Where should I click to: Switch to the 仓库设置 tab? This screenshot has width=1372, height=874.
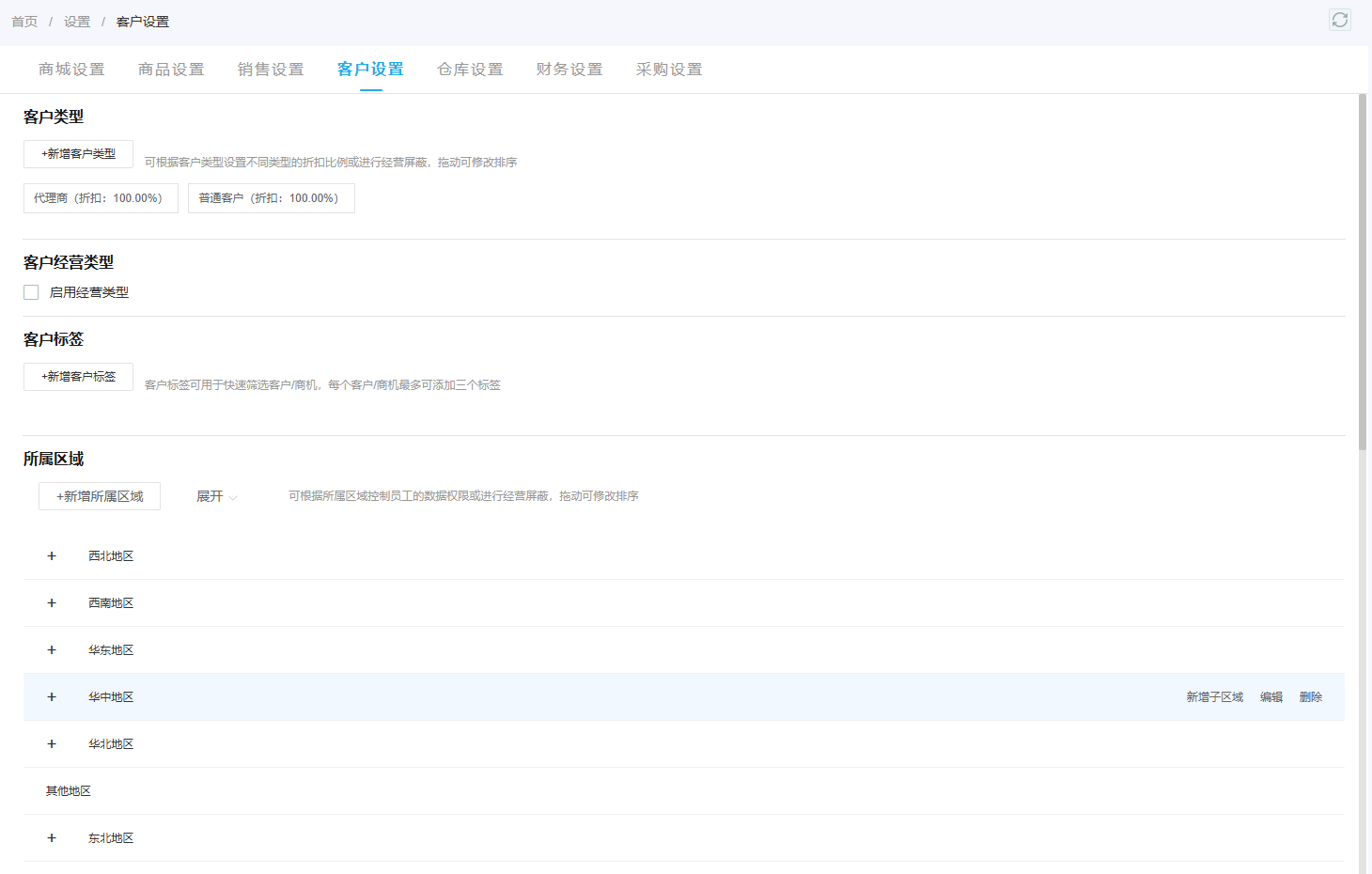[x=470, y=70]
